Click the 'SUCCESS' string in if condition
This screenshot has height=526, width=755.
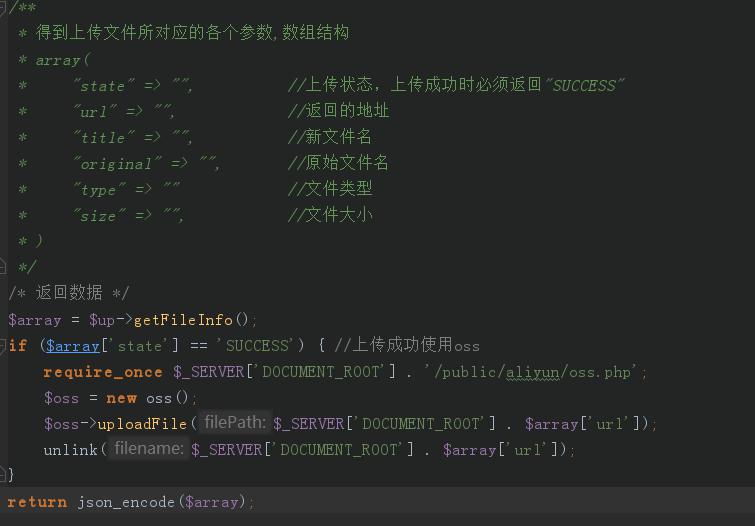click(x=258, y=346)
